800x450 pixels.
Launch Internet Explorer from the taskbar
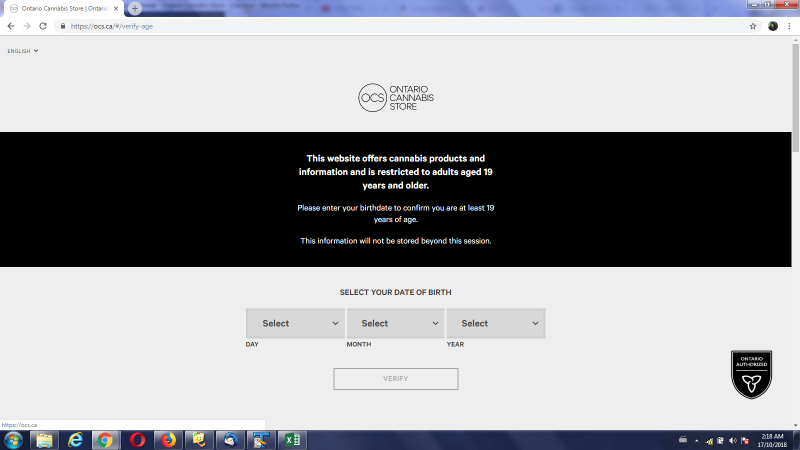(x=76, y=440)
